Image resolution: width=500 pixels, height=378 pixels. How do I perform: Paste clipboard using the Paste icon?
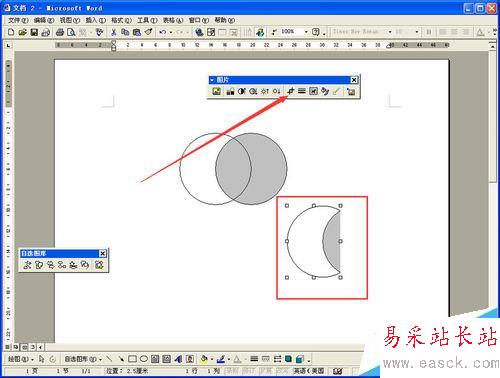click(x=137, y=32)
